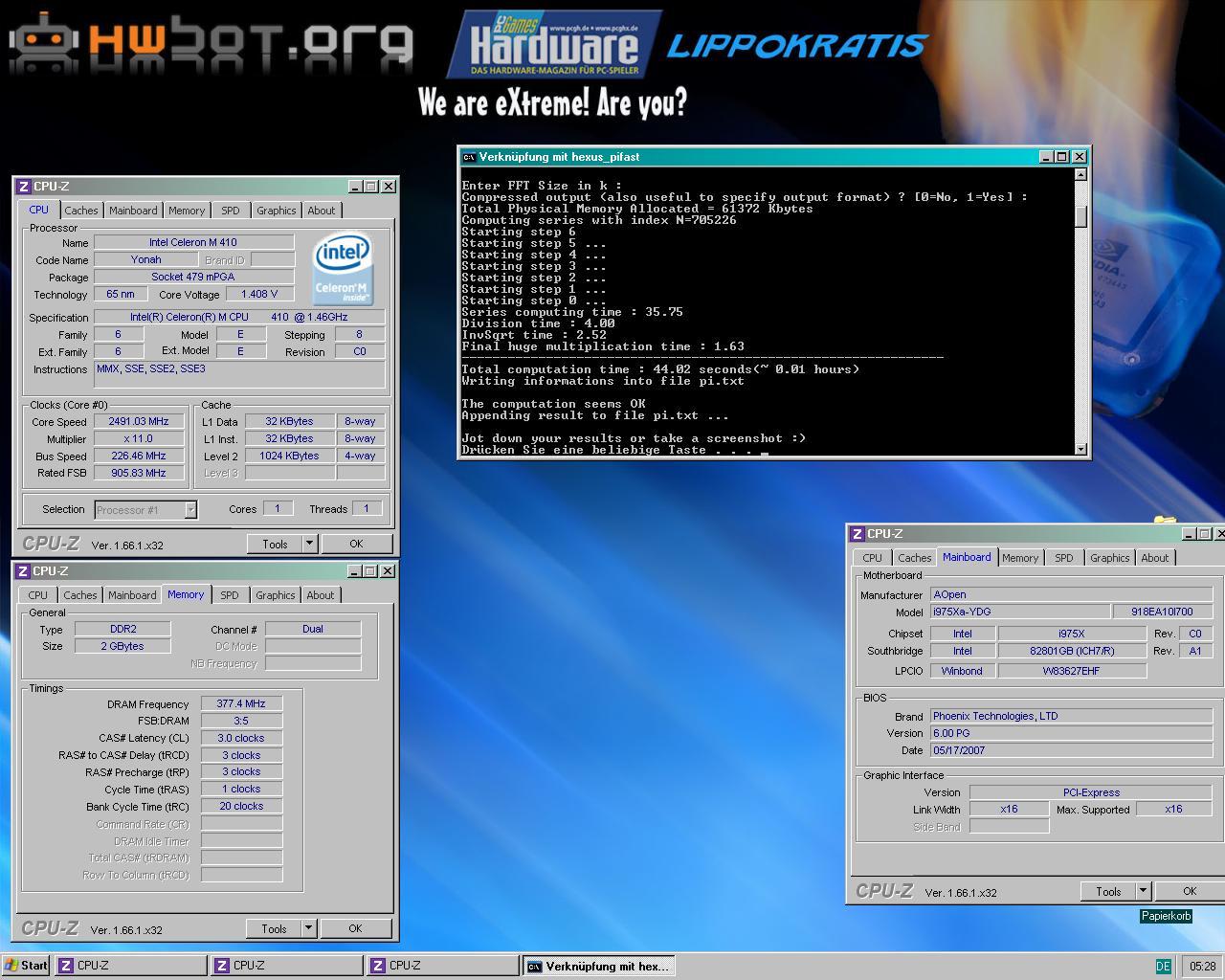
Task: Select the Mainboard tab in the Memory window
Action: [132, 595]
